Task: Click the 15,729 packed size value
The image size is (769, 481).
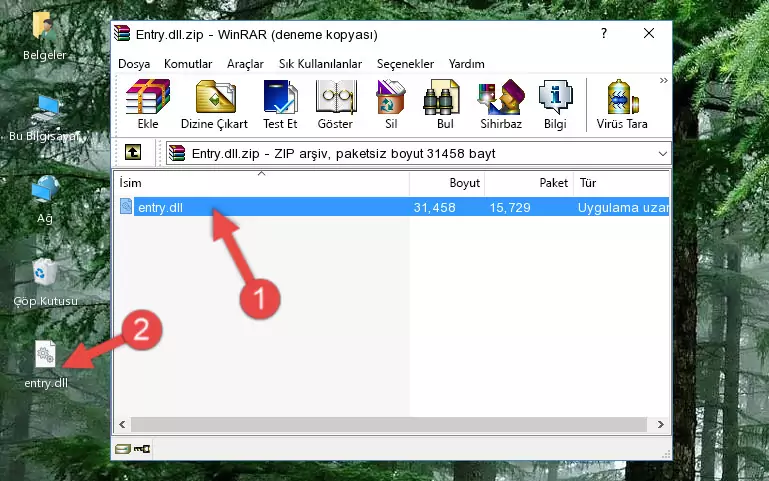Action: click(510, 207)
